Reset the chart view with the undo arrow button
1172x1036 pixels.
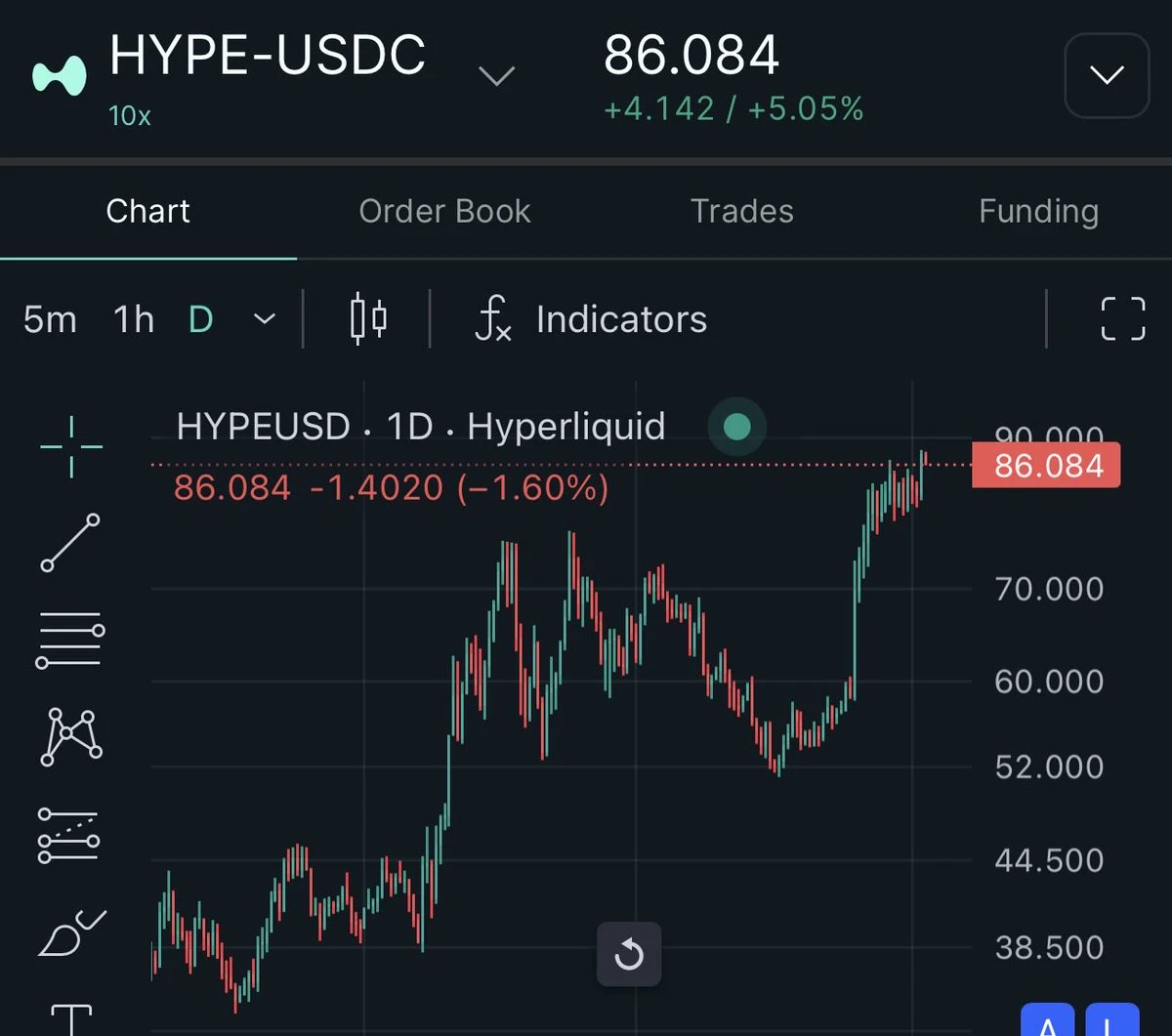629,954
